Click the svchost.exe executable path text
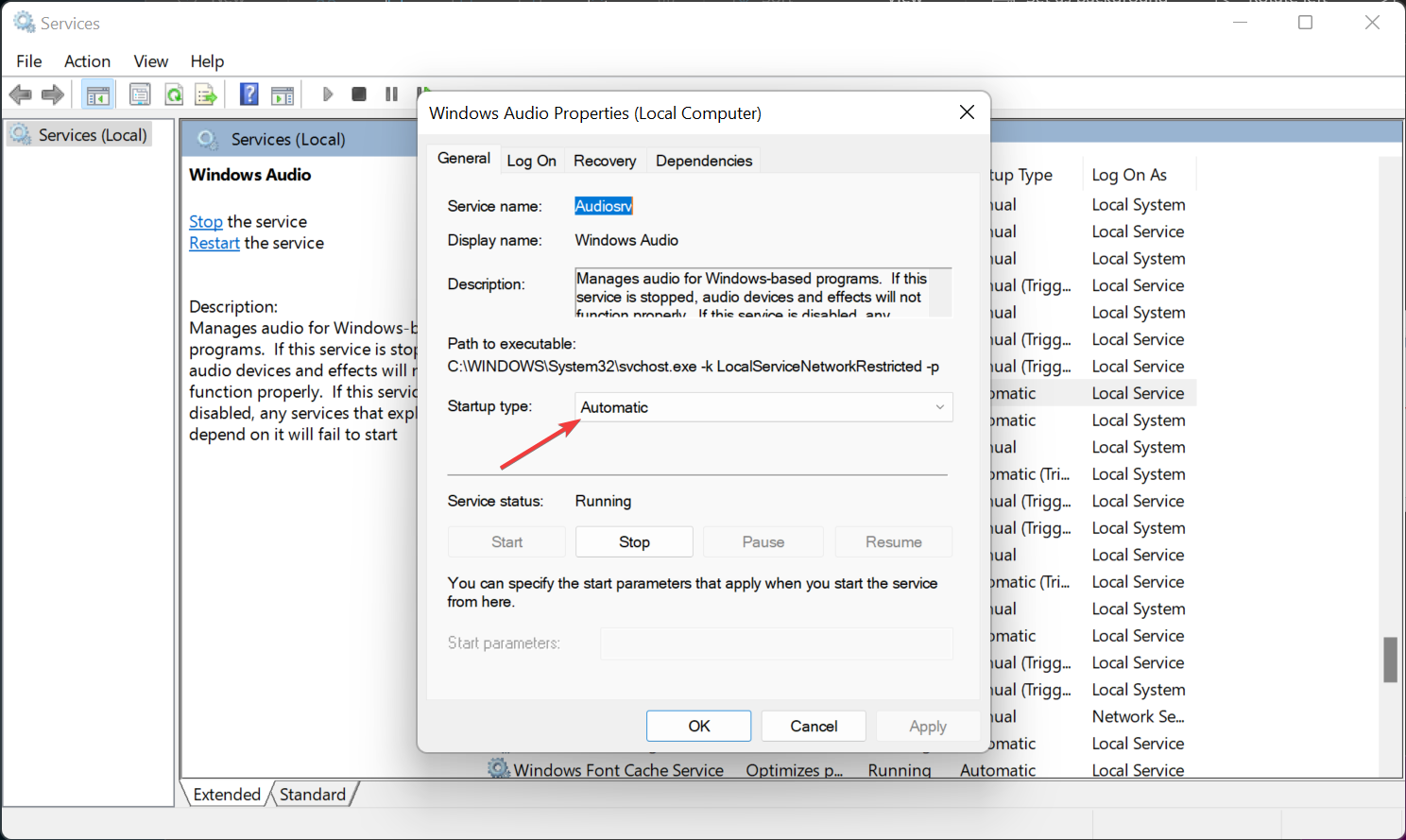Image resolution: width=1406 pixels, height=840 pixels. click(693, 366)
